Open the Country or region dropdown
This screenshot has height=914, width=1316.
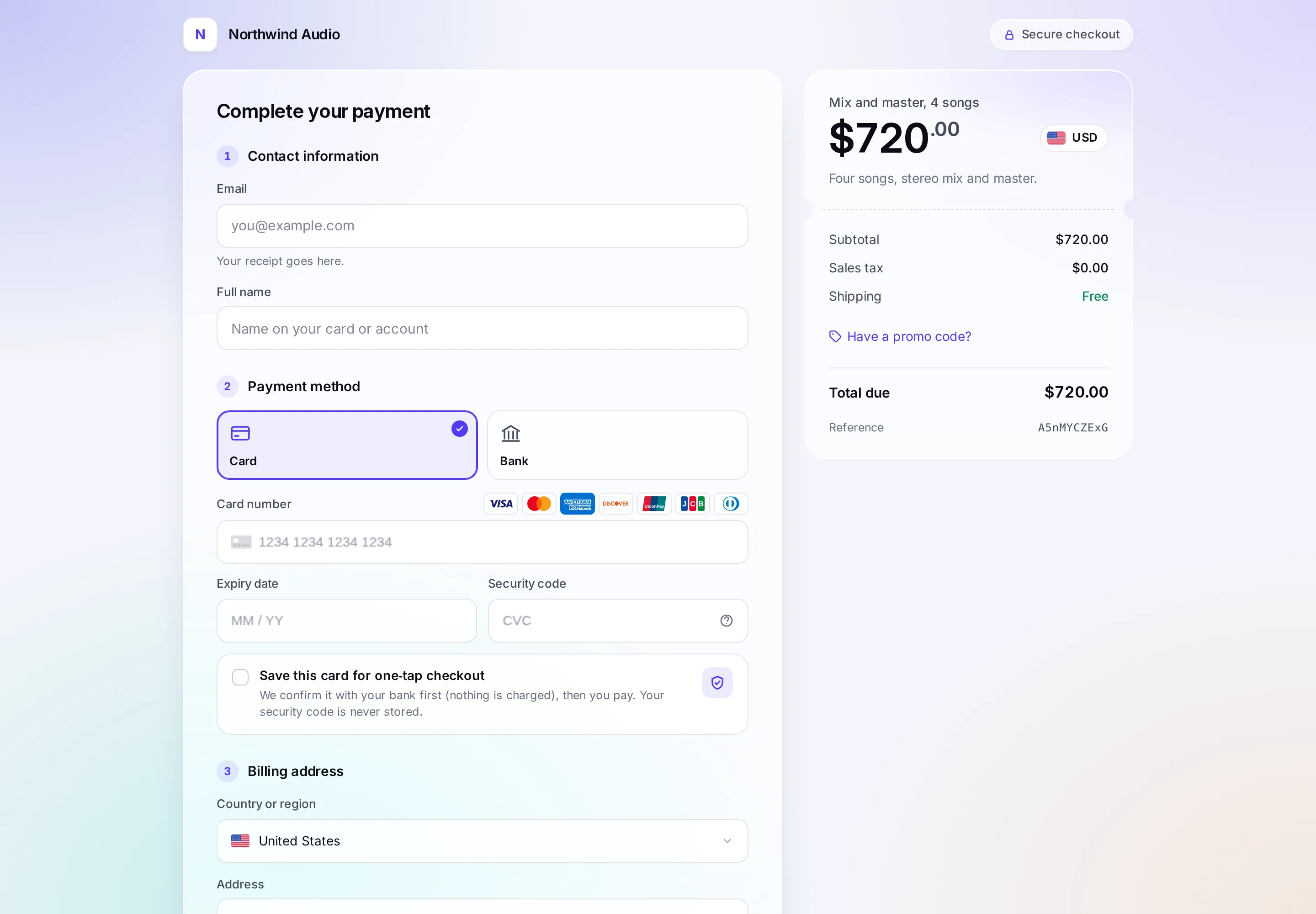click(482, 841)
